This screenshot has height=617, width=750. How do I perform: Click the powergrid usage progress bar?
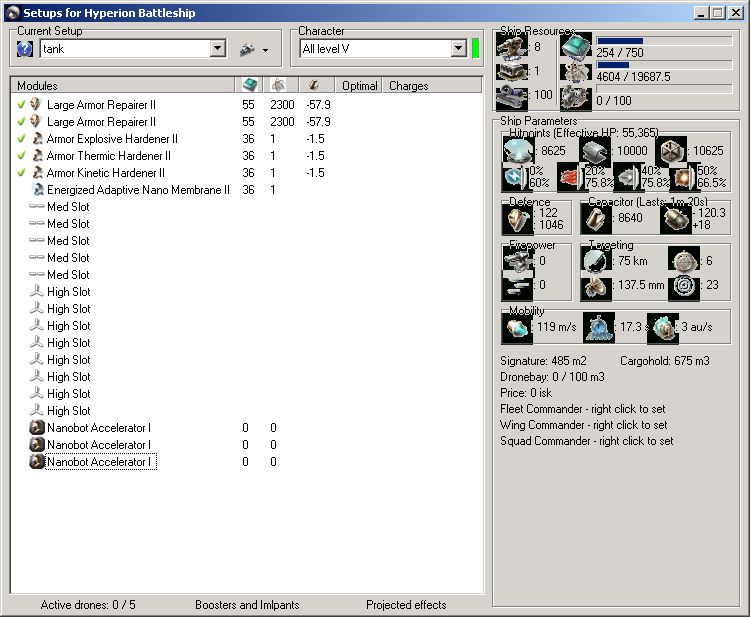(x=664, y=65)
